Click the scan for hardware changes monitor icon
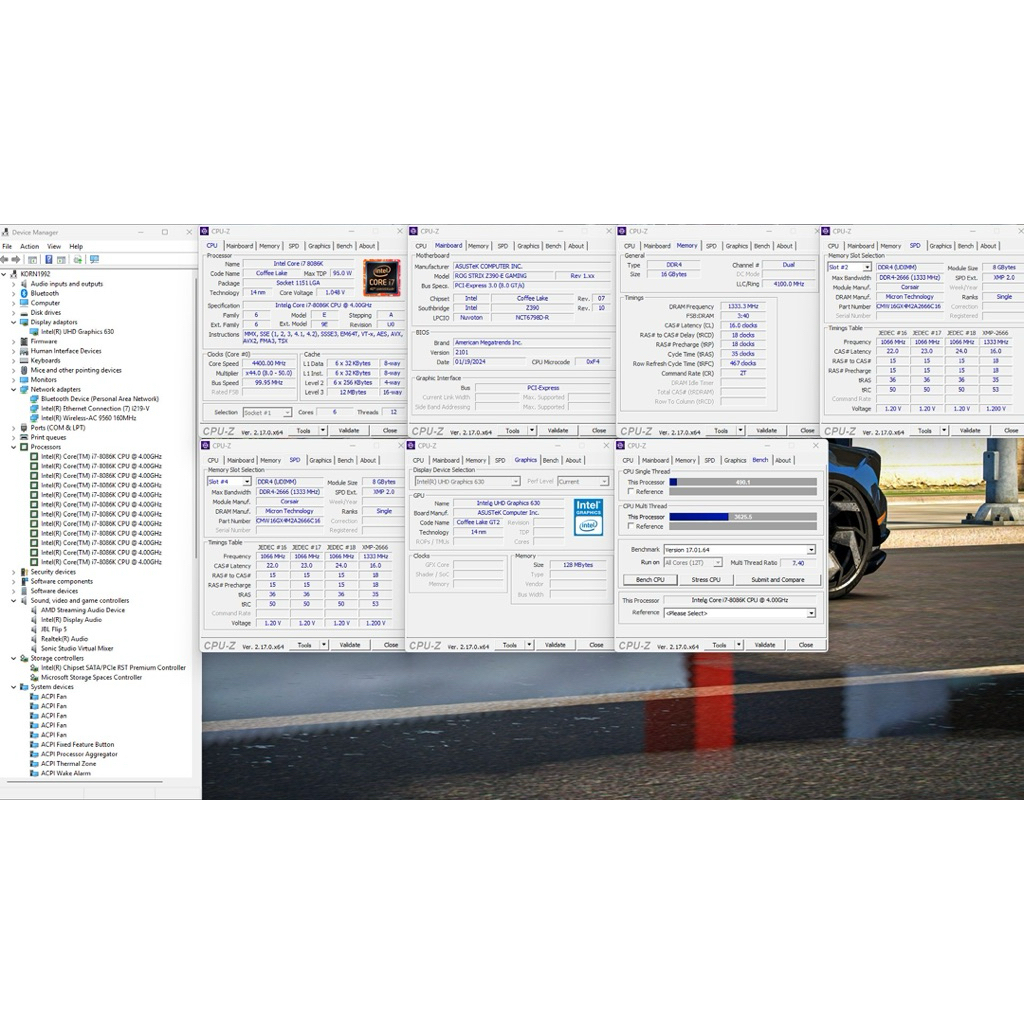 pos(94,259)
